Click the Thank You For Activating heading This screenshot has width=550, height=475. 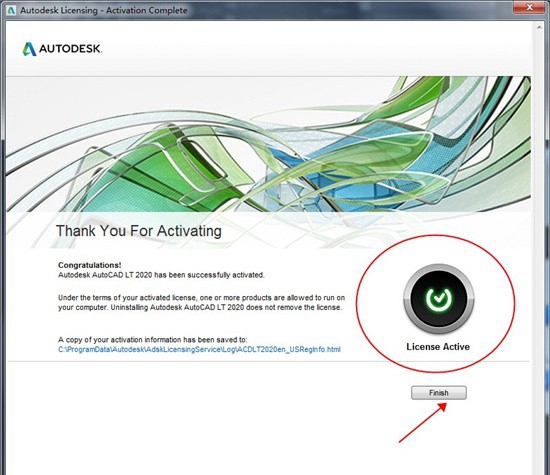click(x=139, y=231)
